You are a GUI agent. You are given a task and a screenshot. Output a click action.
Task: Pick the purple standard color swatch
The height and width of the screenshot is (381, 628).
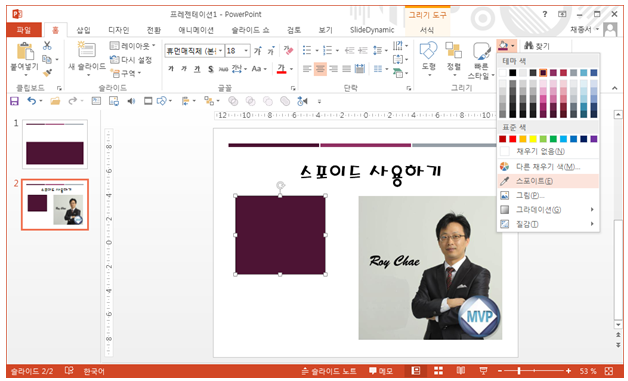coord(594,139)
